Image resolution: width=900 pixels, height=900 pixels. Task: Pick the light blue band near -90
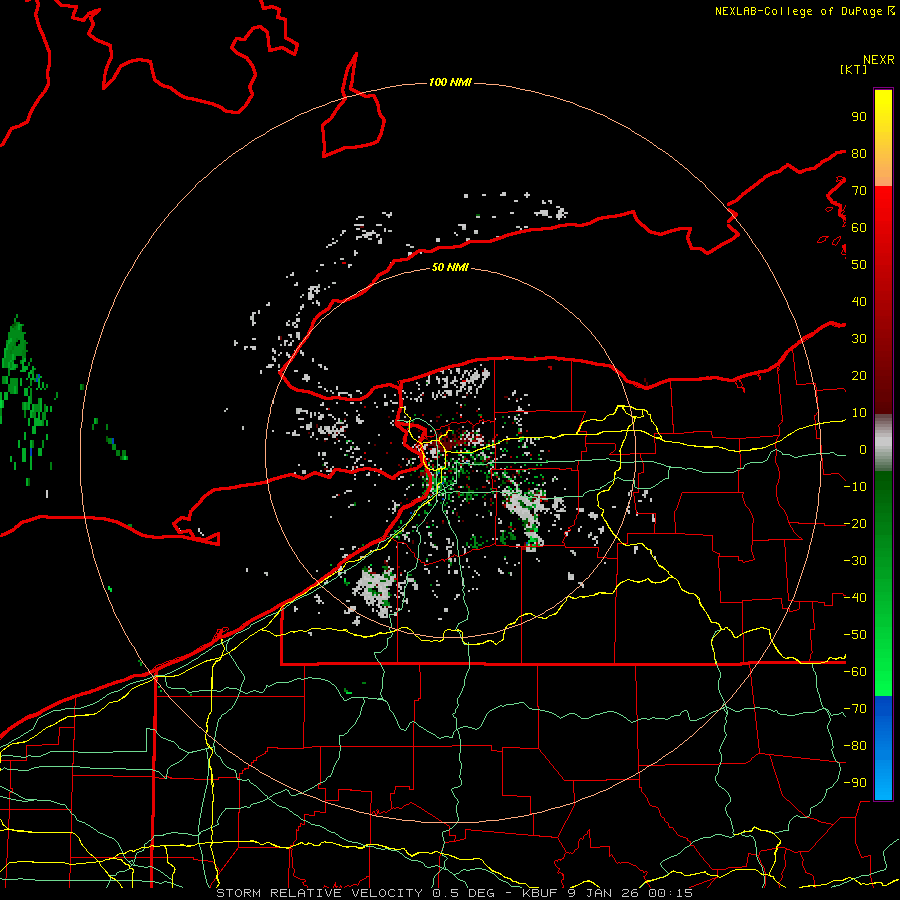pos(883,783)
